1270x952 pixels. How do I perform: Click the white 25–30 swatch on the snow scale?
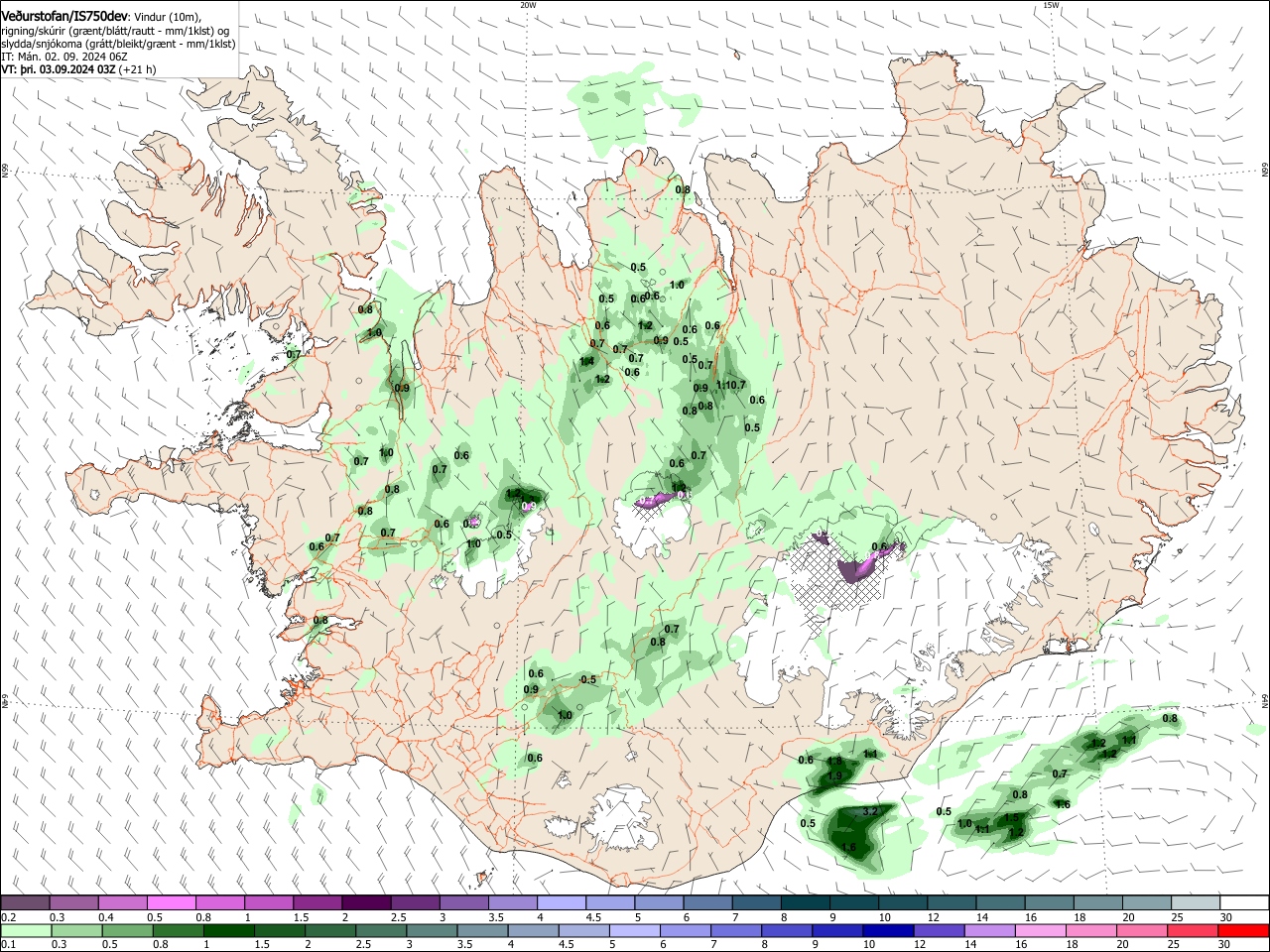tap(1196, 902)
